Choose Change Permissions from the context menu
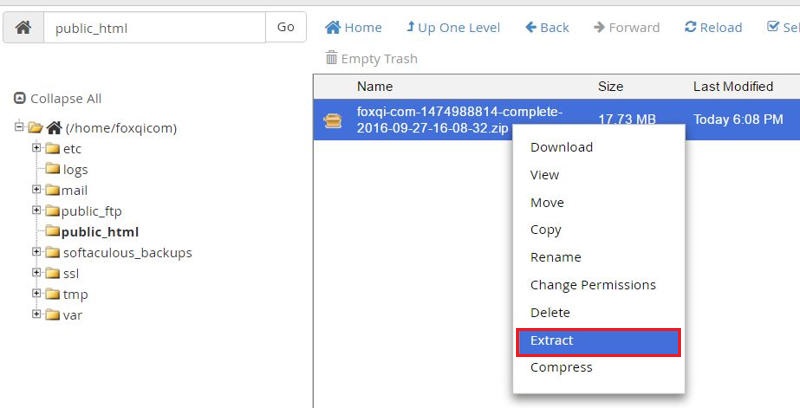The image size is (800, 408). (593, 285)
